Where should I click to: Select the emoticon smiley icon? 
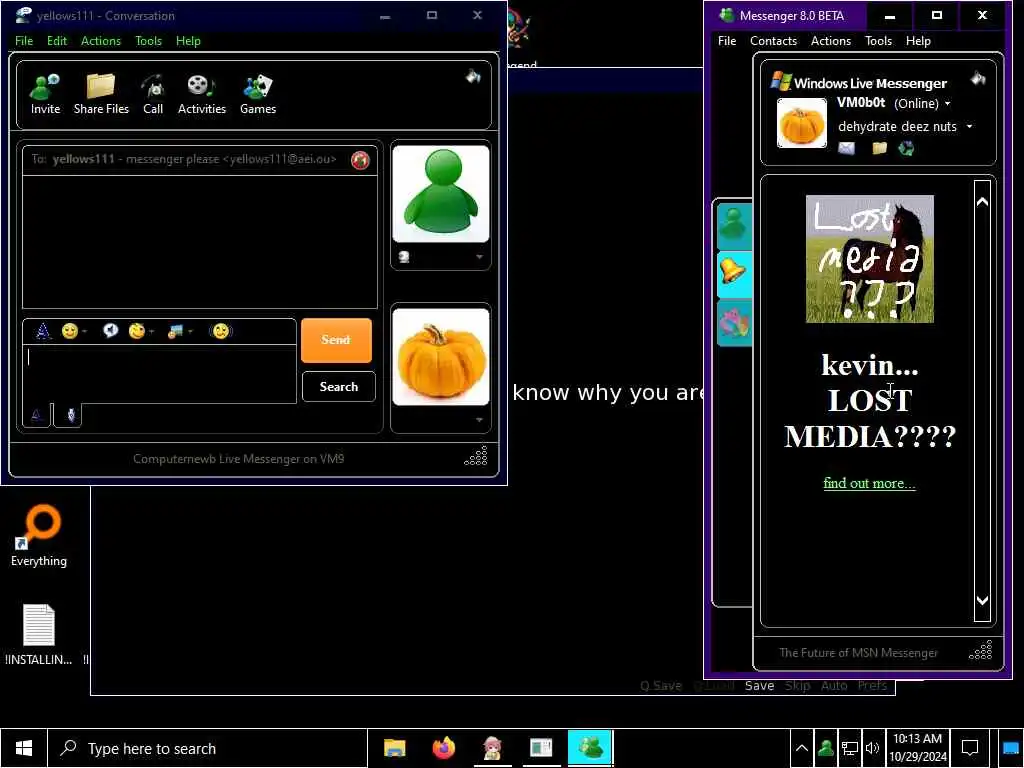tap(69, 331)
